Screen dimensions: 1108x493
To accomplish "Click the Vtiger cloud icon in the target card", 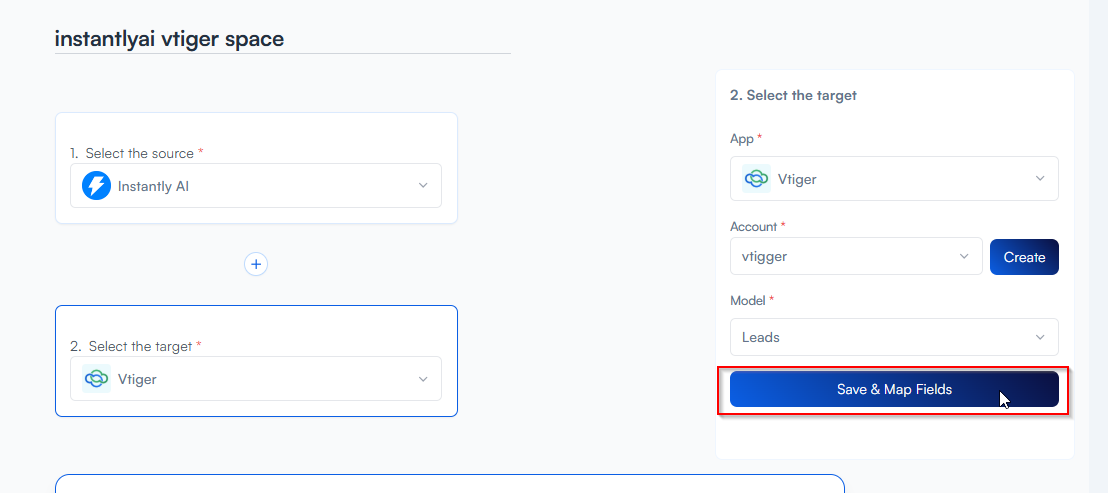I will coord(97,379).
